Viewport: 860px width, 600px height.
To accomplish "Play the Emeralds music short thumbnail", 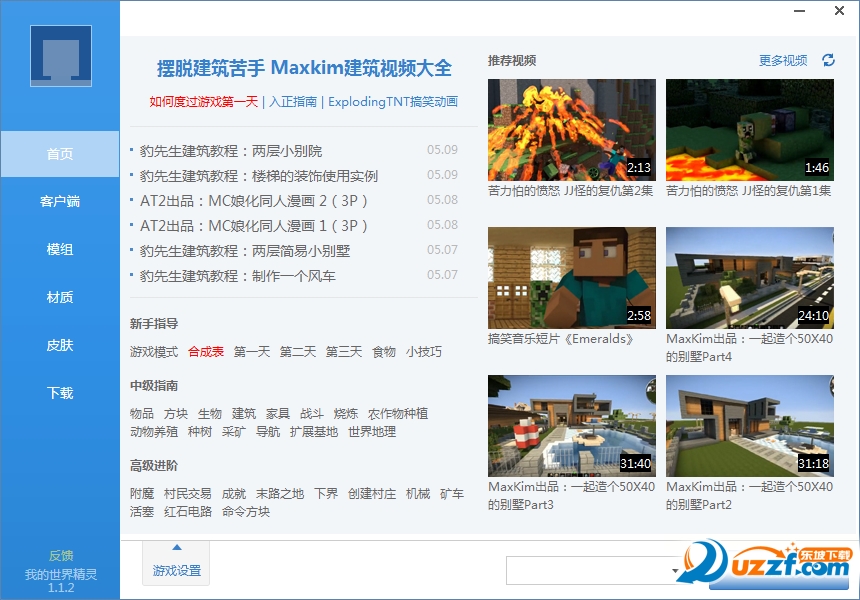I will 572,278.
